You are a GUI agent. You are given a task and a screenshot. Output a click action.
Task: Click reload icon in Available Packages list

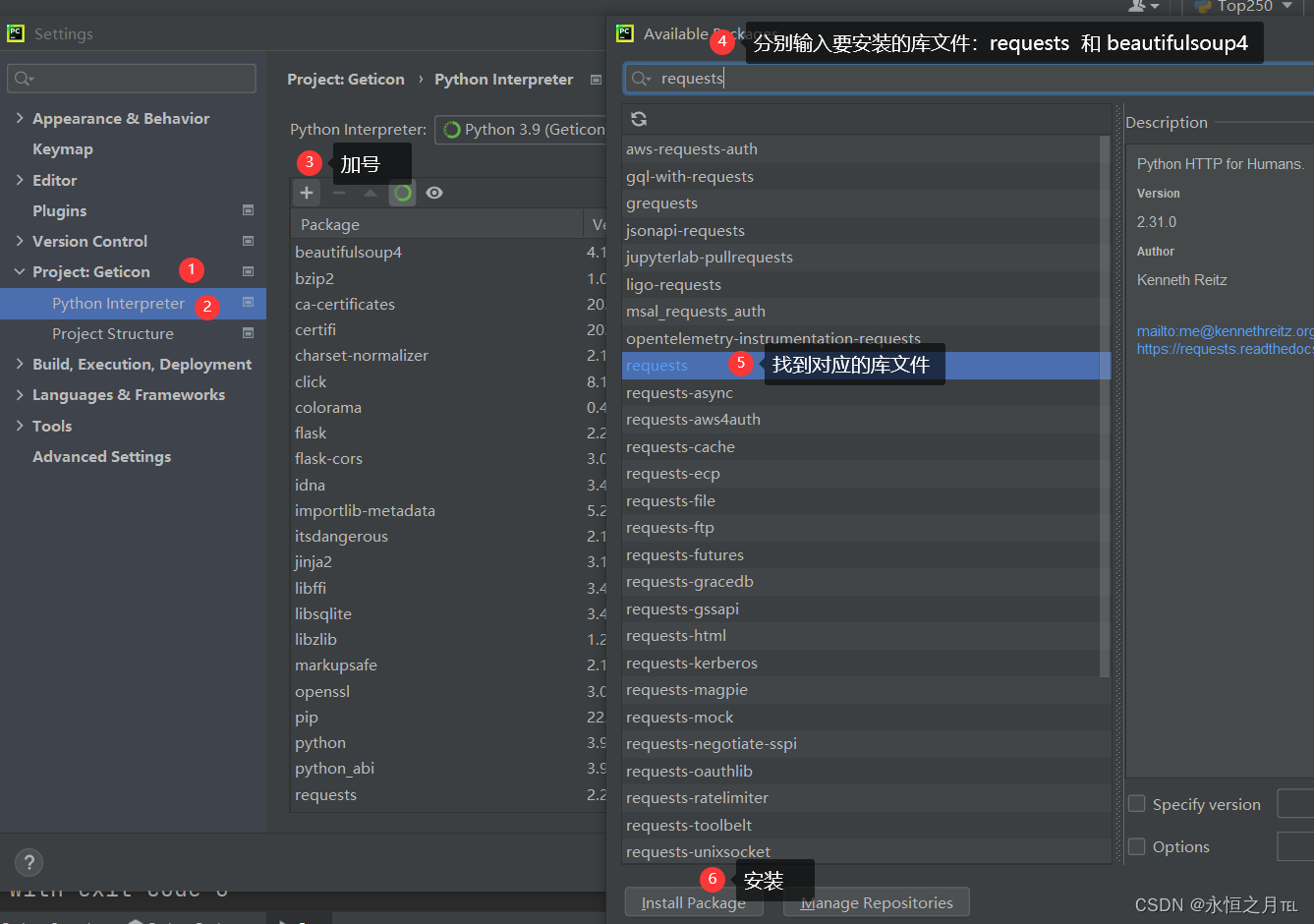pos(639,119)
